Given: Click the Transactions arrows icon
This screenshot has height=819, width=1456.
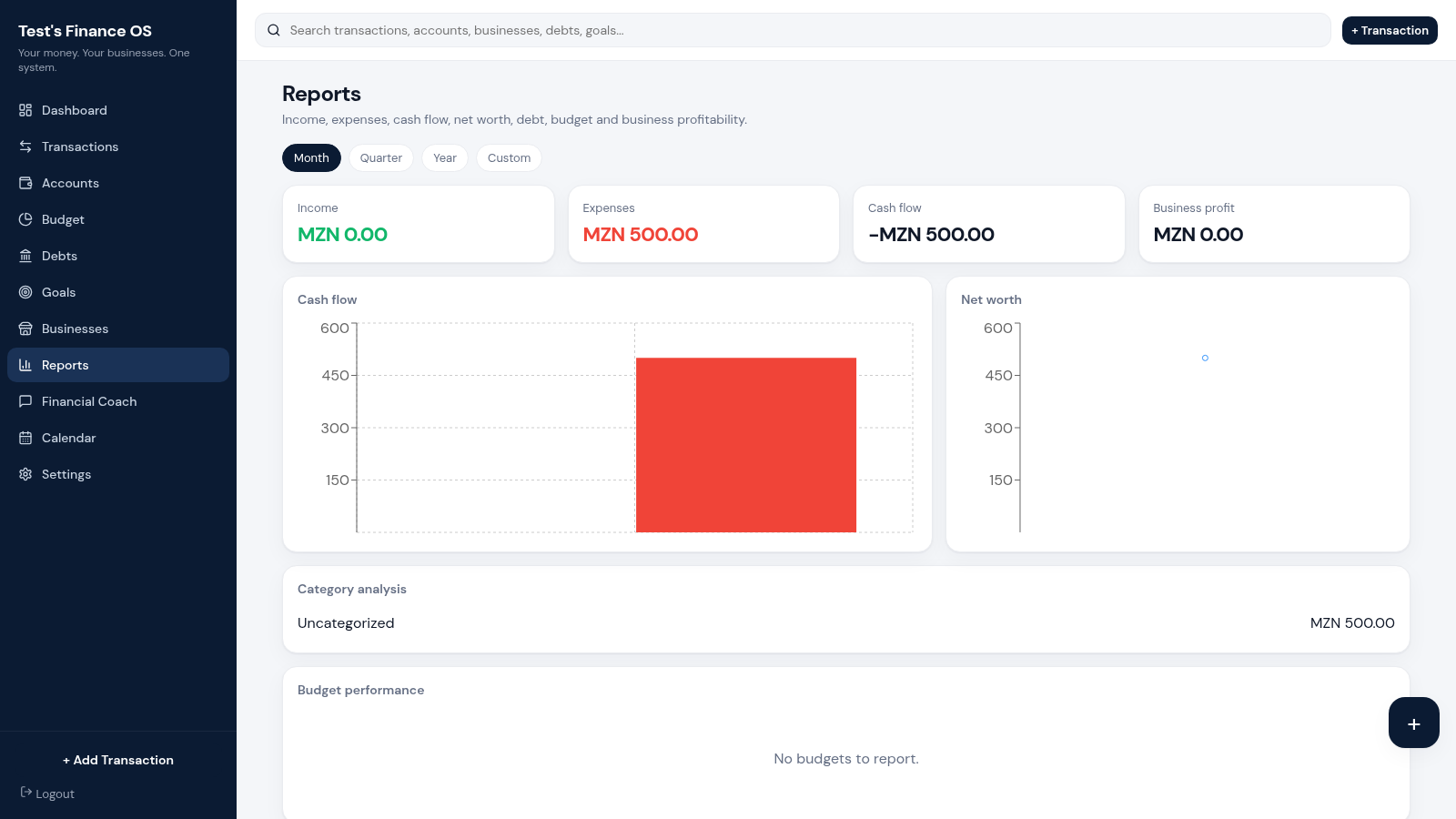Looking at the screenshot, I should click(25, 147).
